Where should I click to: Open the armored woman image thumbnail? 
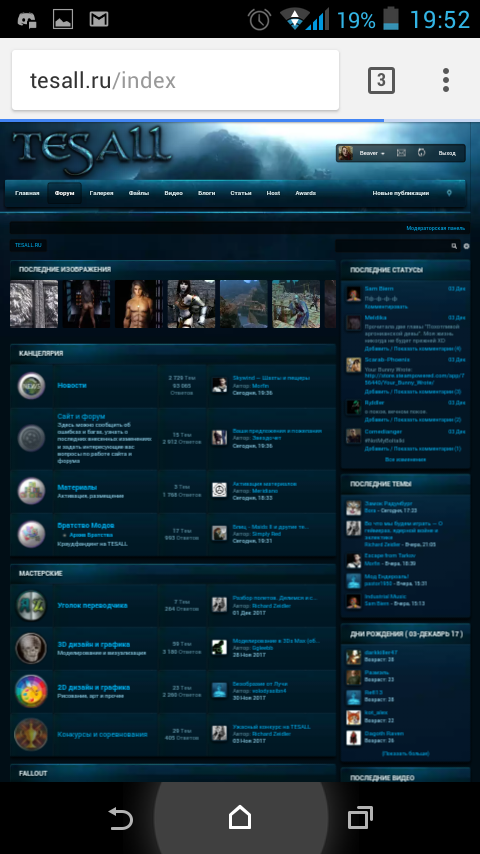click(x=191, y=304)
